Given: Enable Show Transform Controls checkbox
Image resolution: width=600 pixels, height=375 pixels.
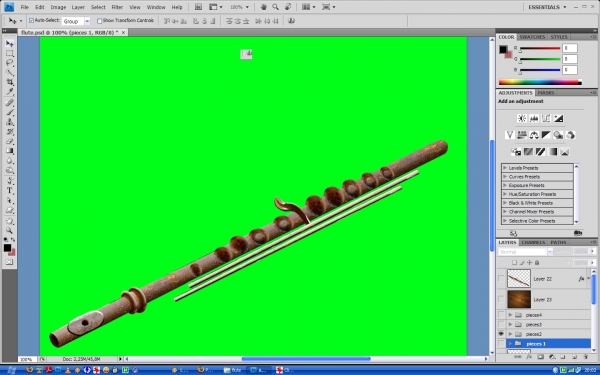Looking at the screenshot, I should (x=99, y=21).
